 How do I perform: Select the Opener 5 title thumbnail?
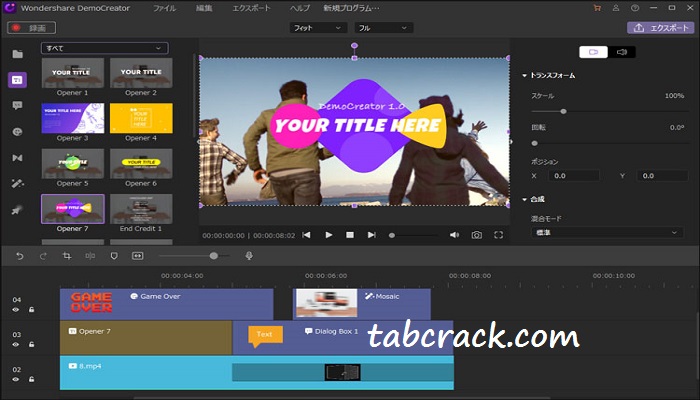point(72,163)
